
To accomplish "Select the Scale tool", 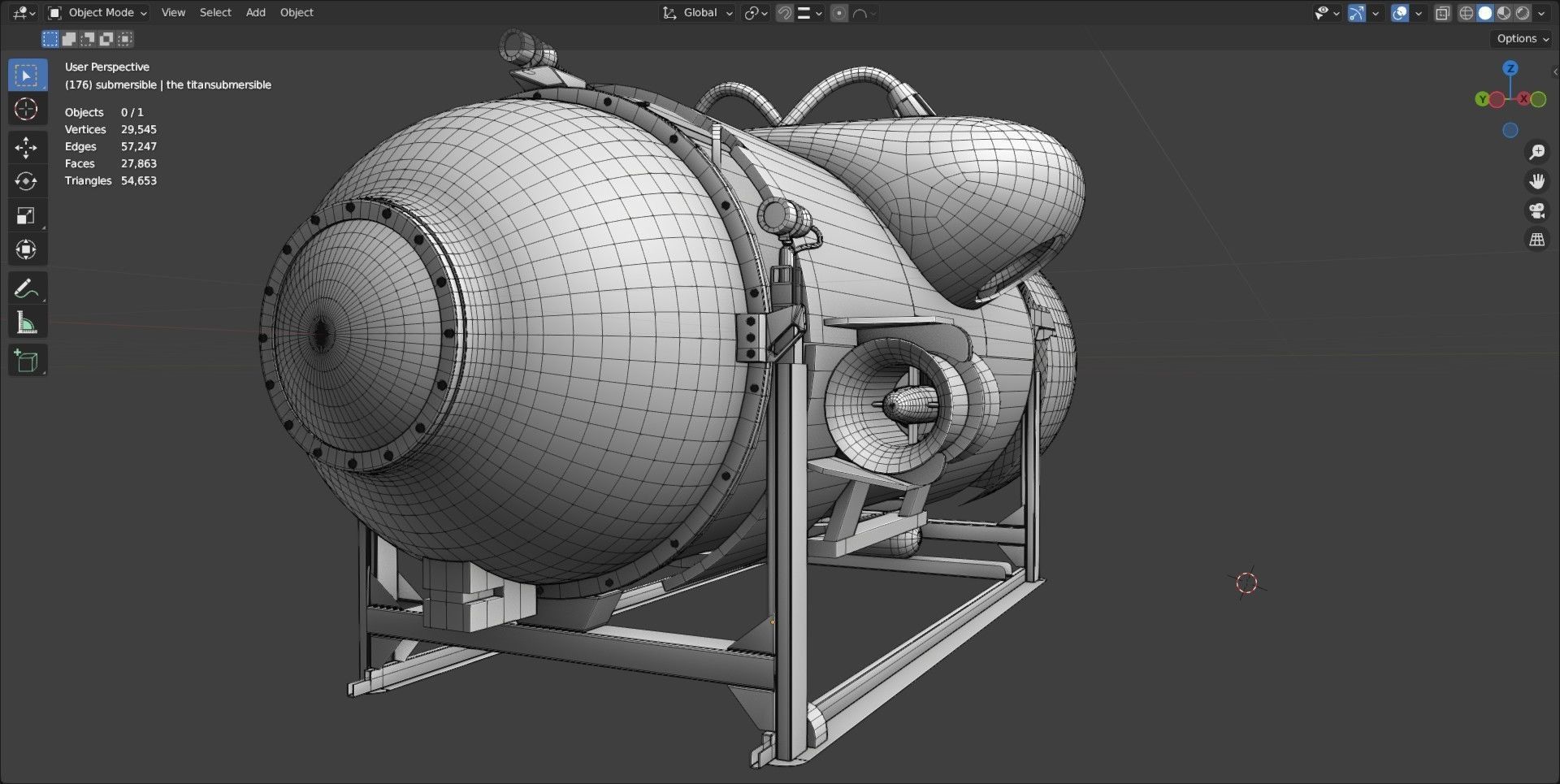I will (27, 215).
